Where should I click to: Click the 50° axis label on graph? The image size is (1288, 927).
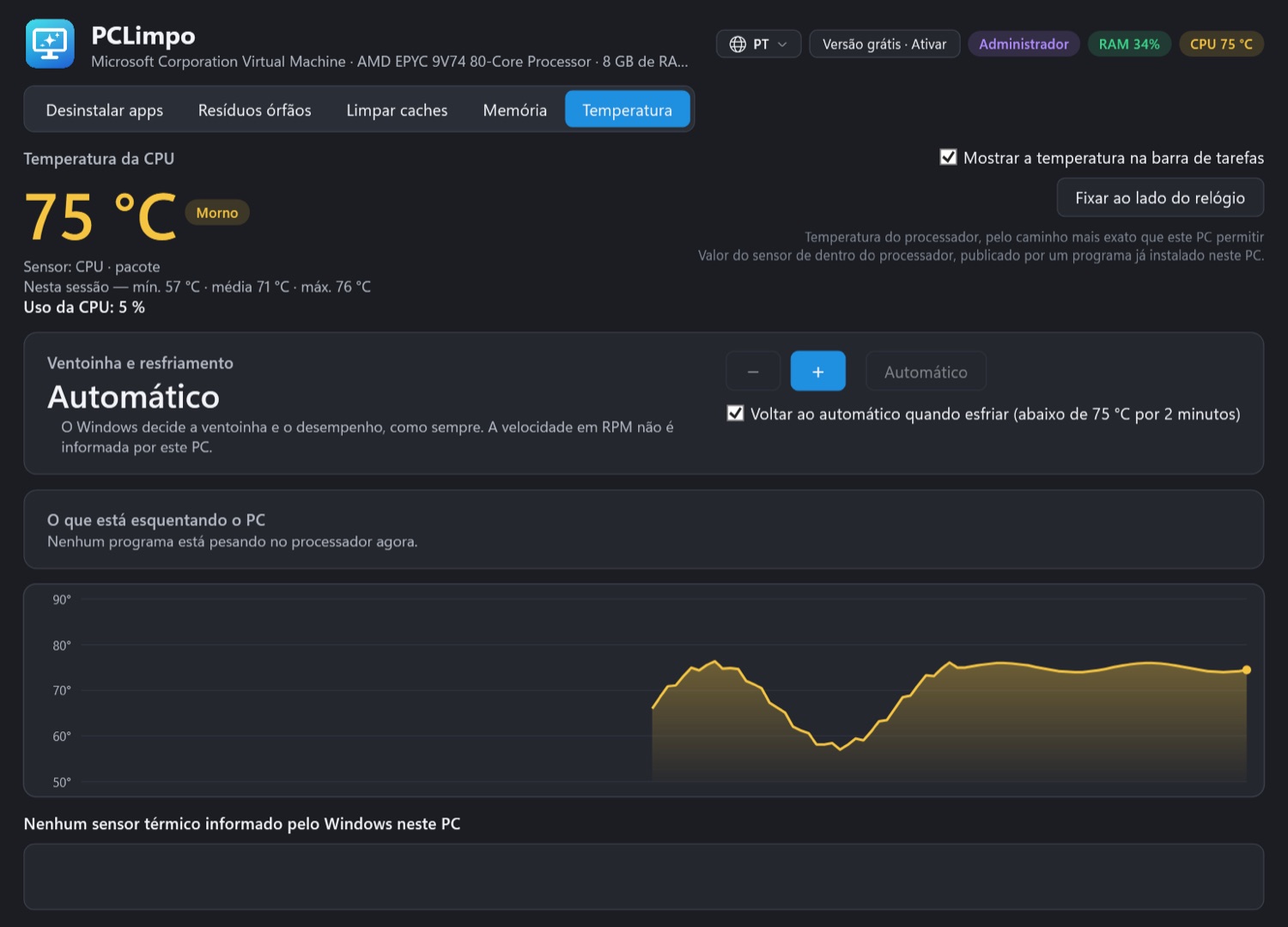tap(62, 782)
